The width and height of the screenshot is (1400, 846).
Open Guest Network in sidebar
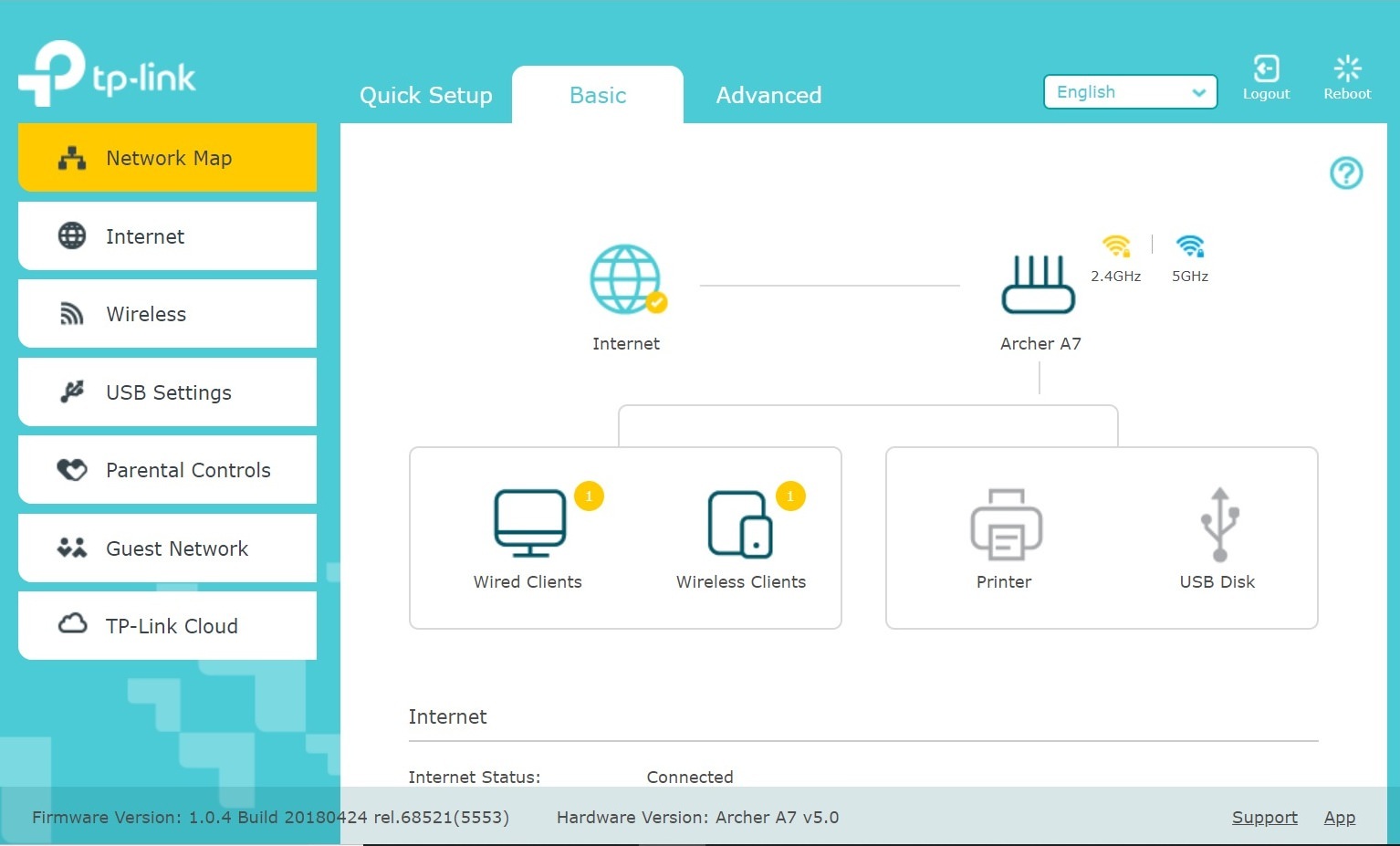[x=167, y=548]
